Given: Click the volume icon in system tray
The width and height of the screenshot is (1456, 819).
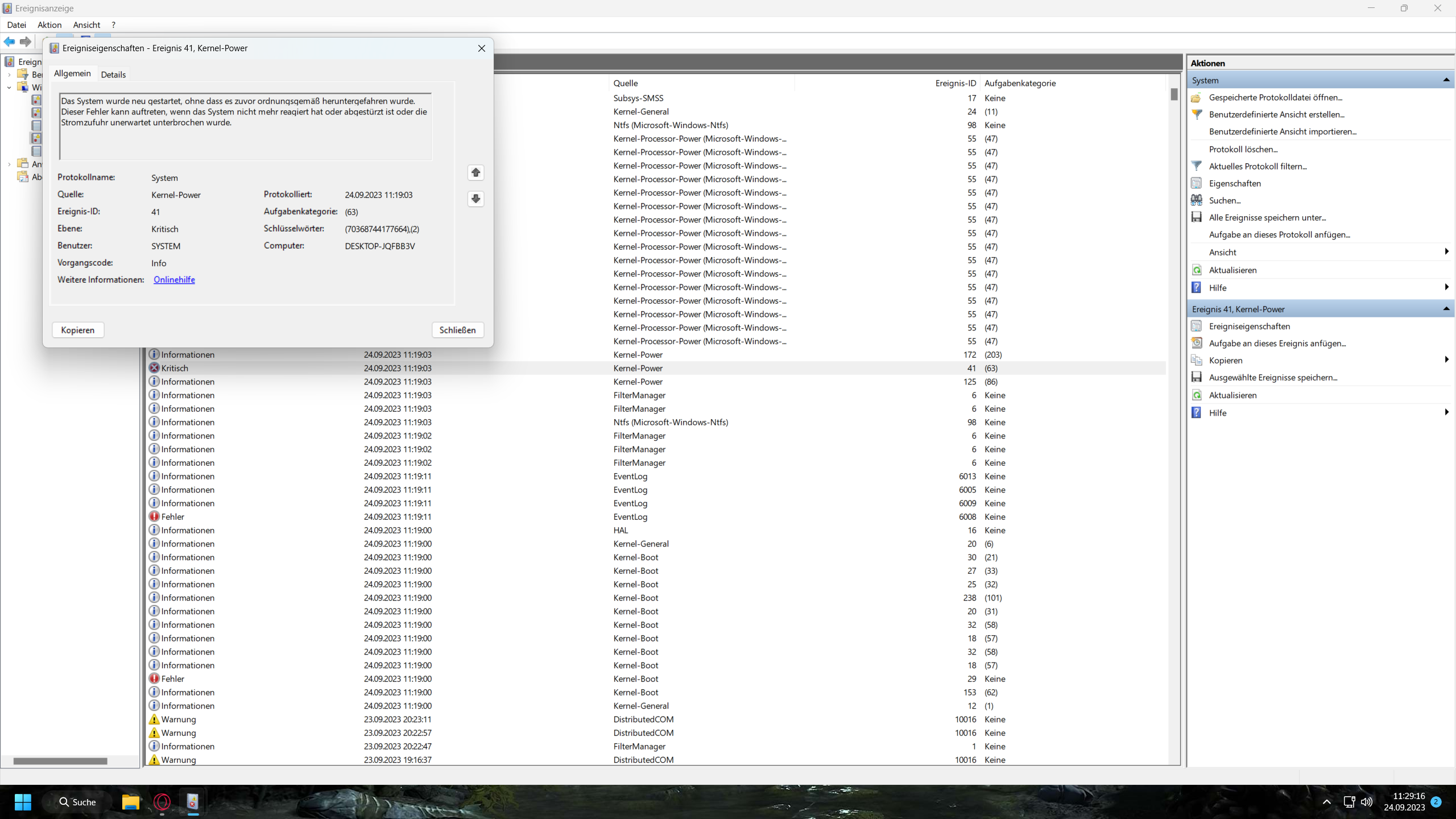Looking at the screenshot, I should coord(1366,802).
